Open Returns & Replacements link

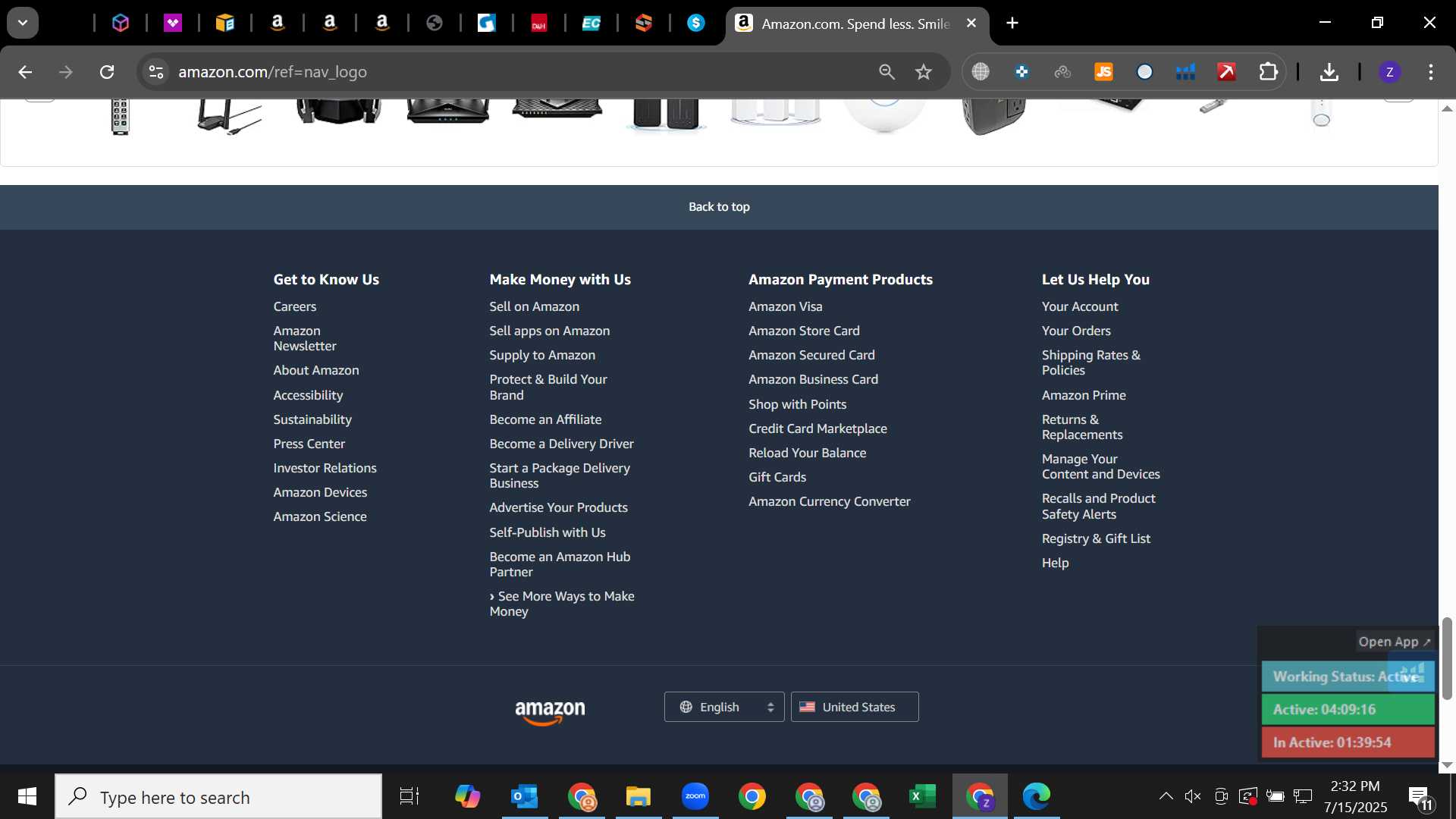coord(1082,427)
